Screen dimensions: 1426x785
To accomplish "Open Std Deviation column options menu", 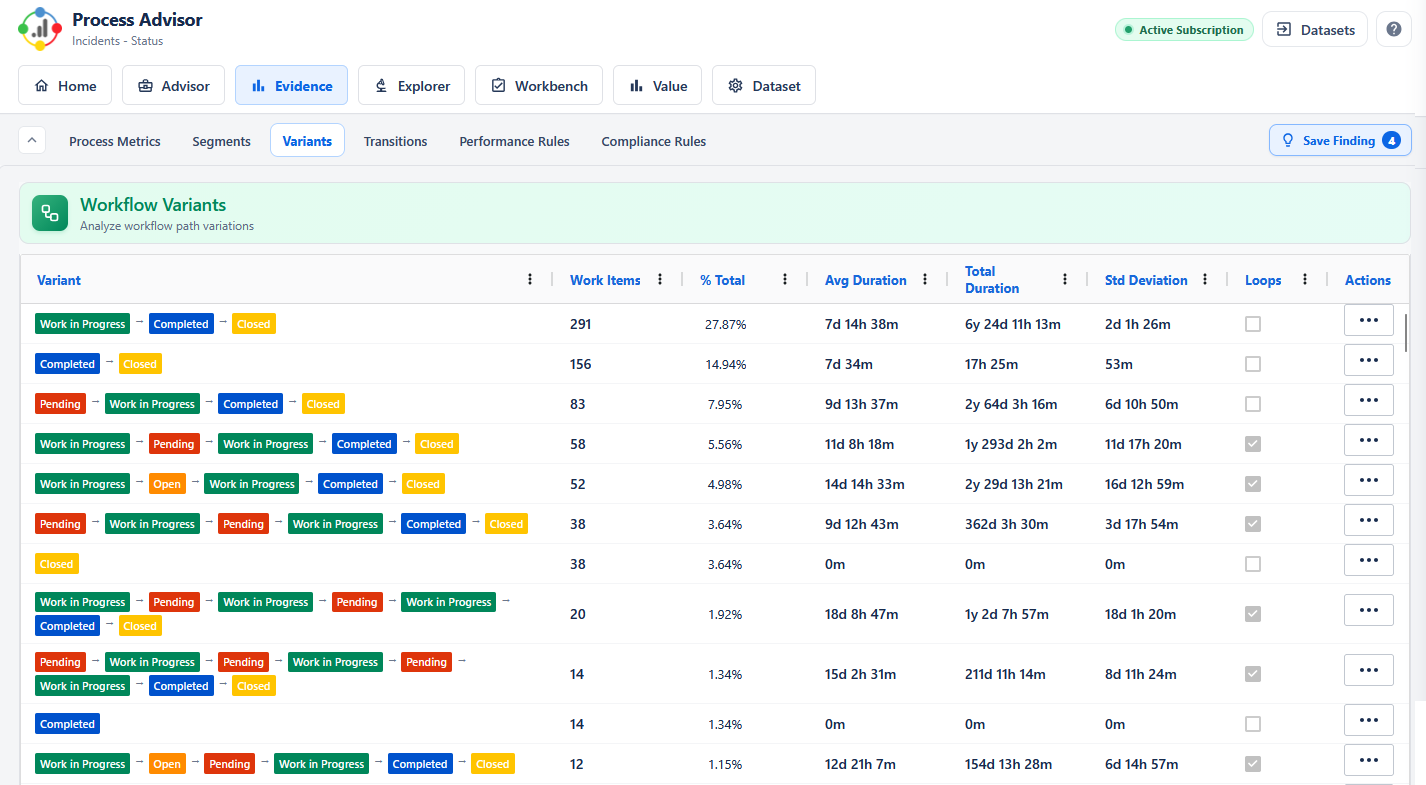I will click(1205, 280).
